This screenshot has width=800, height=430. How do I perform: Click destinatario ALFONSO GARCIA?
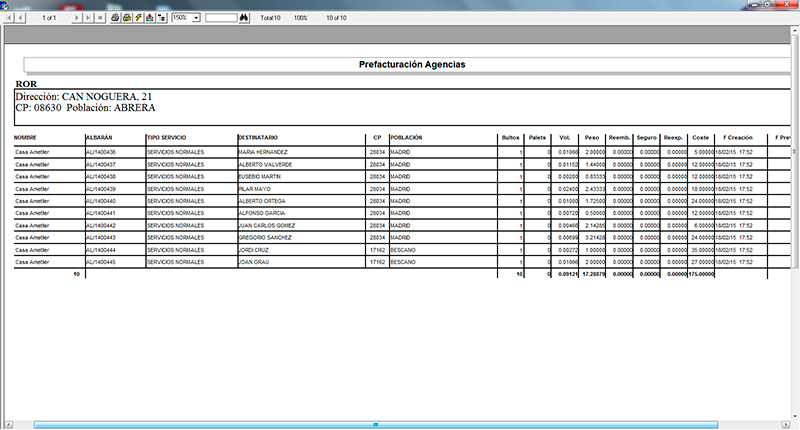pos(262,213)
